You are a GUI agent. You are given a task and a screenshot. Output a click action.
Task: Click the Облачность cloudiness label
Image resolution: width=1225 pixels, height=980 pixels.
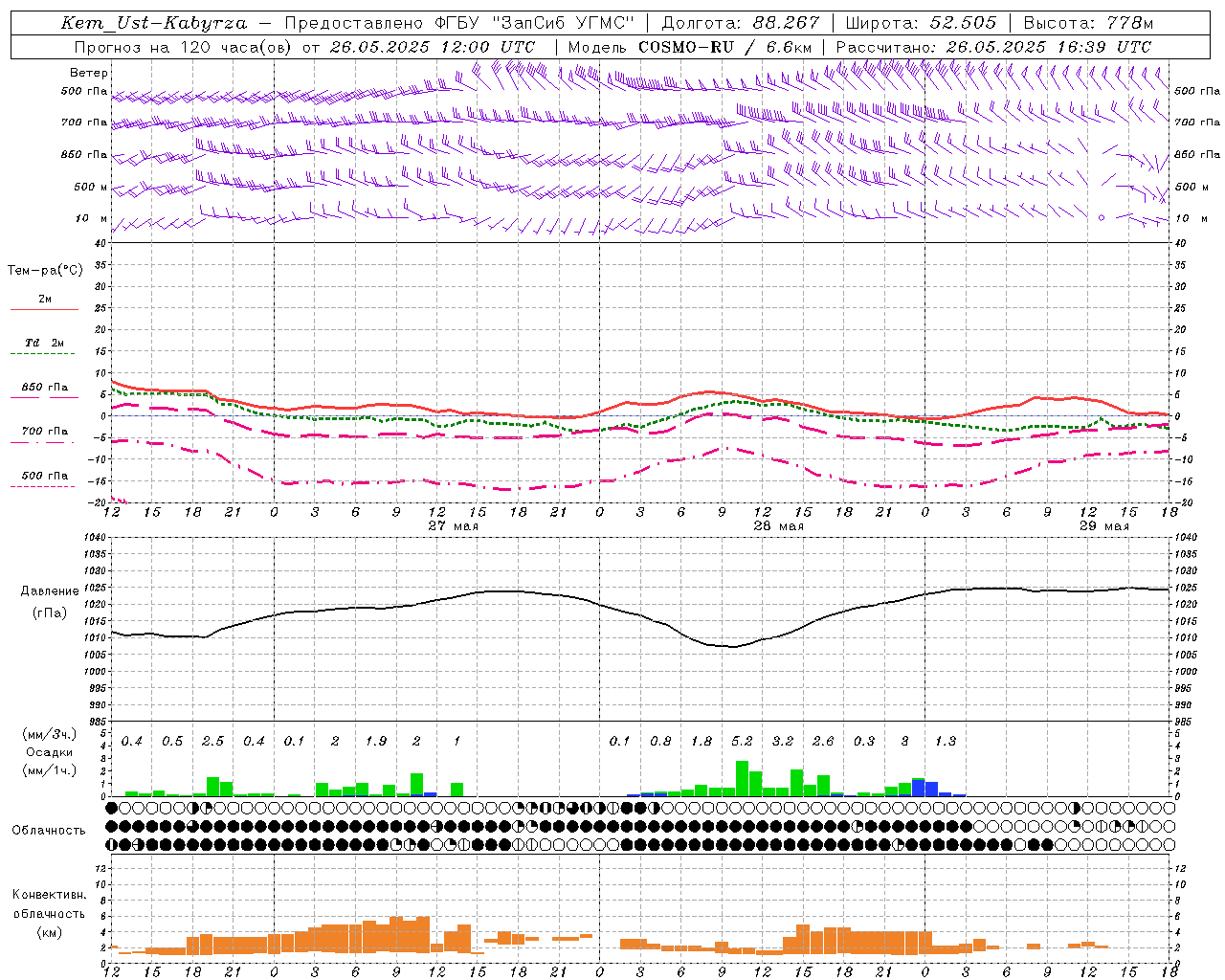pos(49,831)
